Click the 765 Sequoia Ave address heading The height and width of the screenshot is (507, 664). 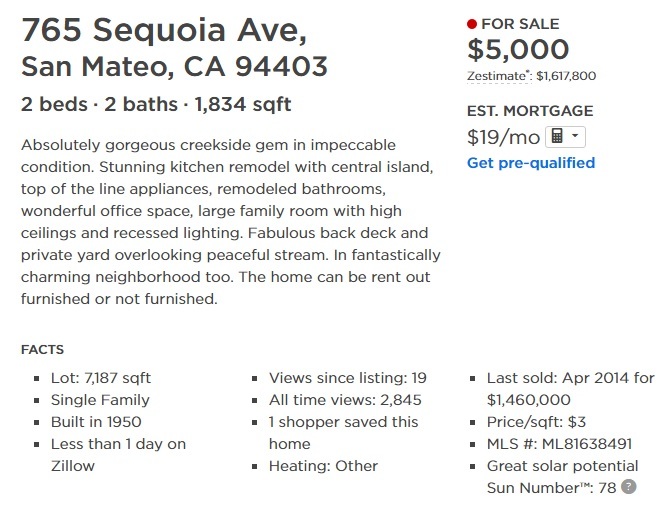tap(164, 30)
